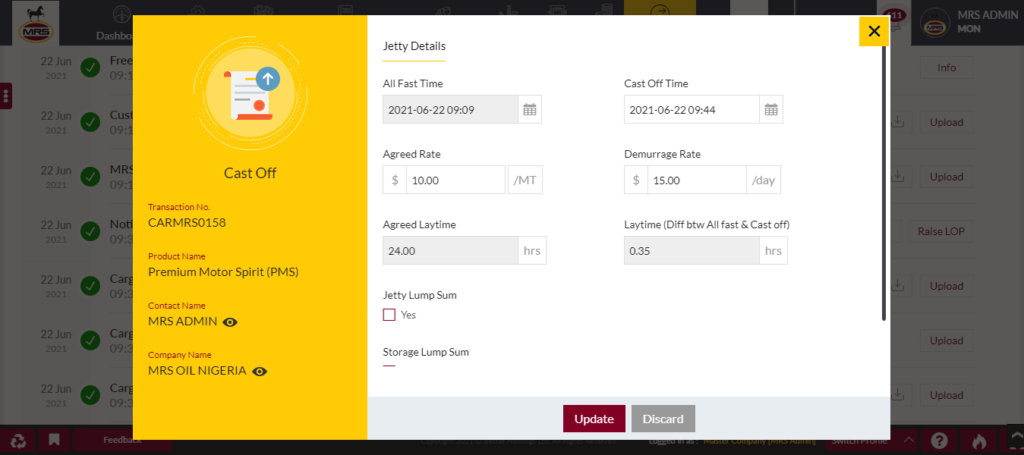
Task: View MRS ADMIN contact details eye icon
Action: tap(230, 322)
